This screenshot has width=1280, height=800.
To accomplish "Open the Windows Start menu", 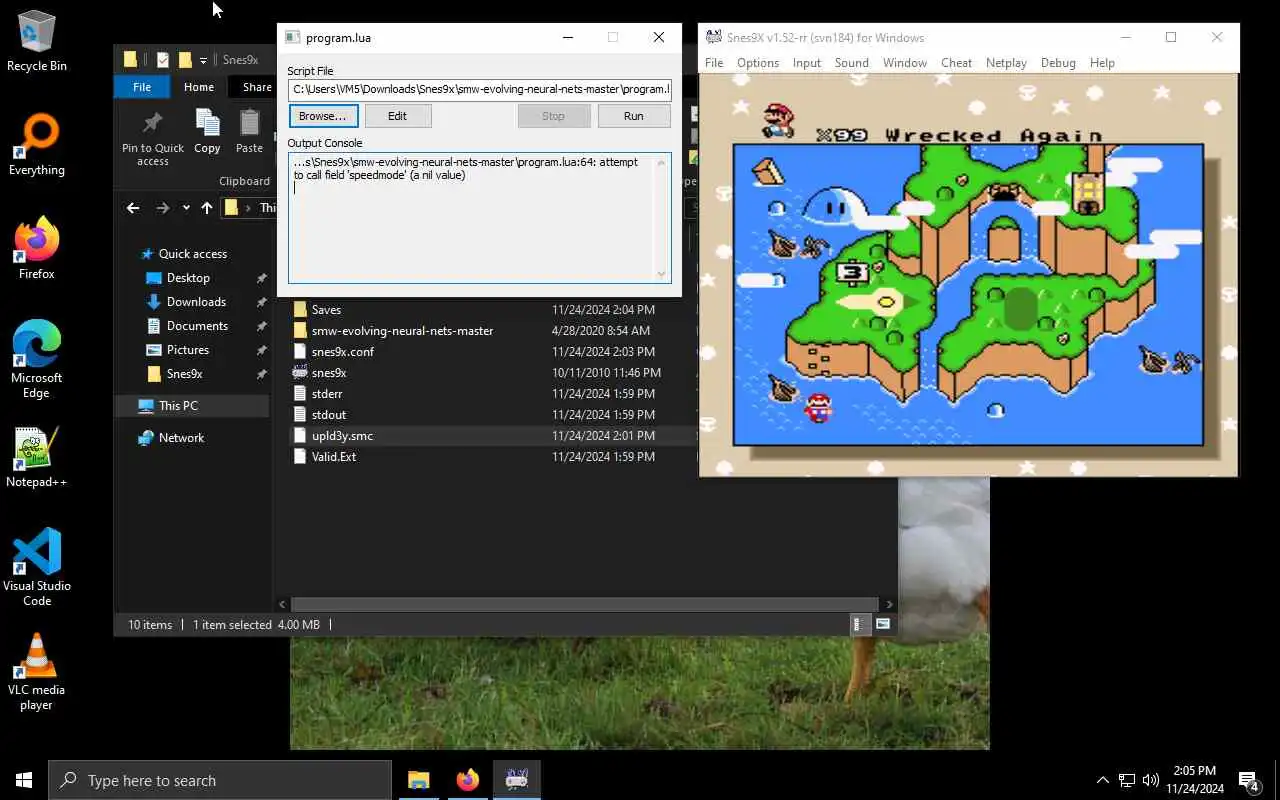I will pyautogui.click(x=24, y=780).
